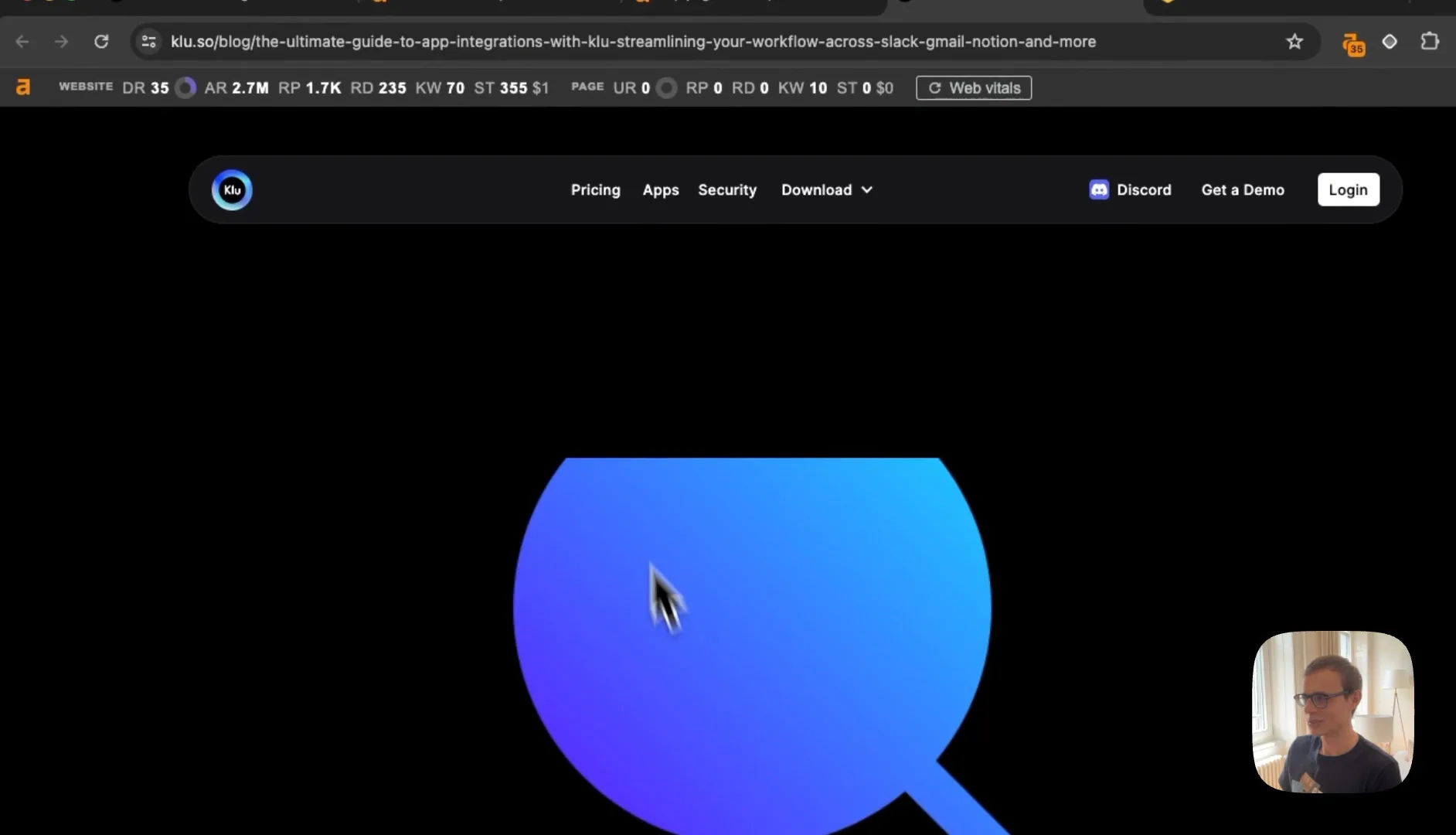
Task: Go to Klu homepage via logo
Action: click(232, 190)
